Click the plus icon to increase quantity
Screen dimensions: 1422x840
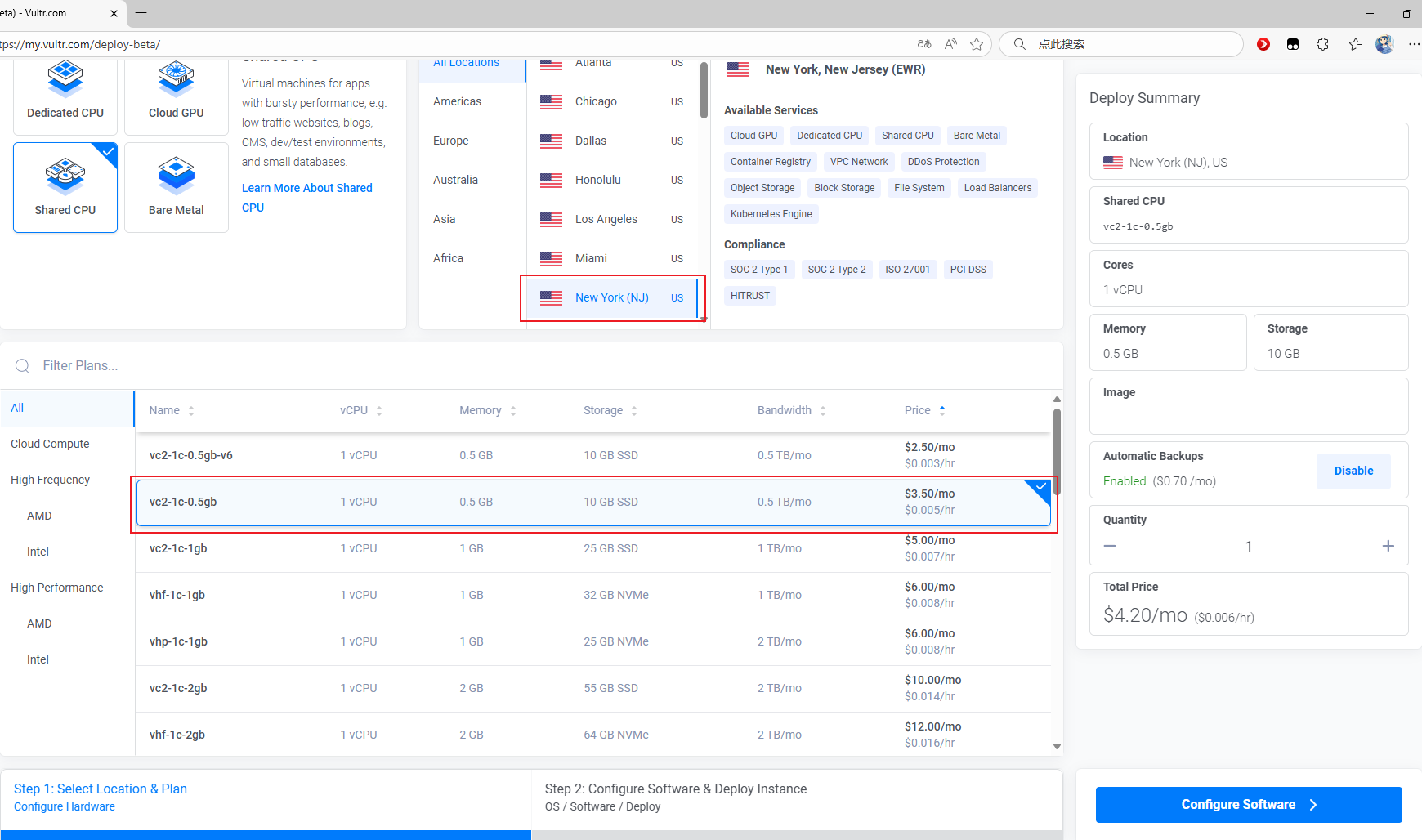click(x=1388, y=546)
